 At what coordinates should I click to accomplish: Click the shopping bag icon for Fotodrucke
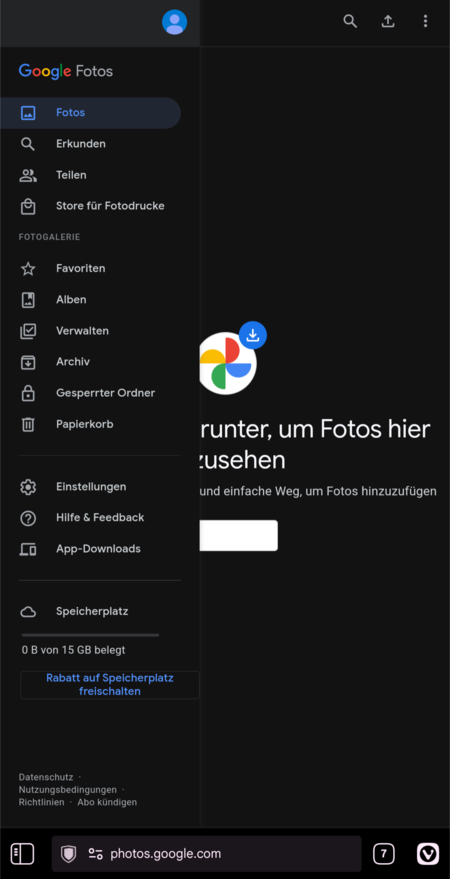click(28, 206)
